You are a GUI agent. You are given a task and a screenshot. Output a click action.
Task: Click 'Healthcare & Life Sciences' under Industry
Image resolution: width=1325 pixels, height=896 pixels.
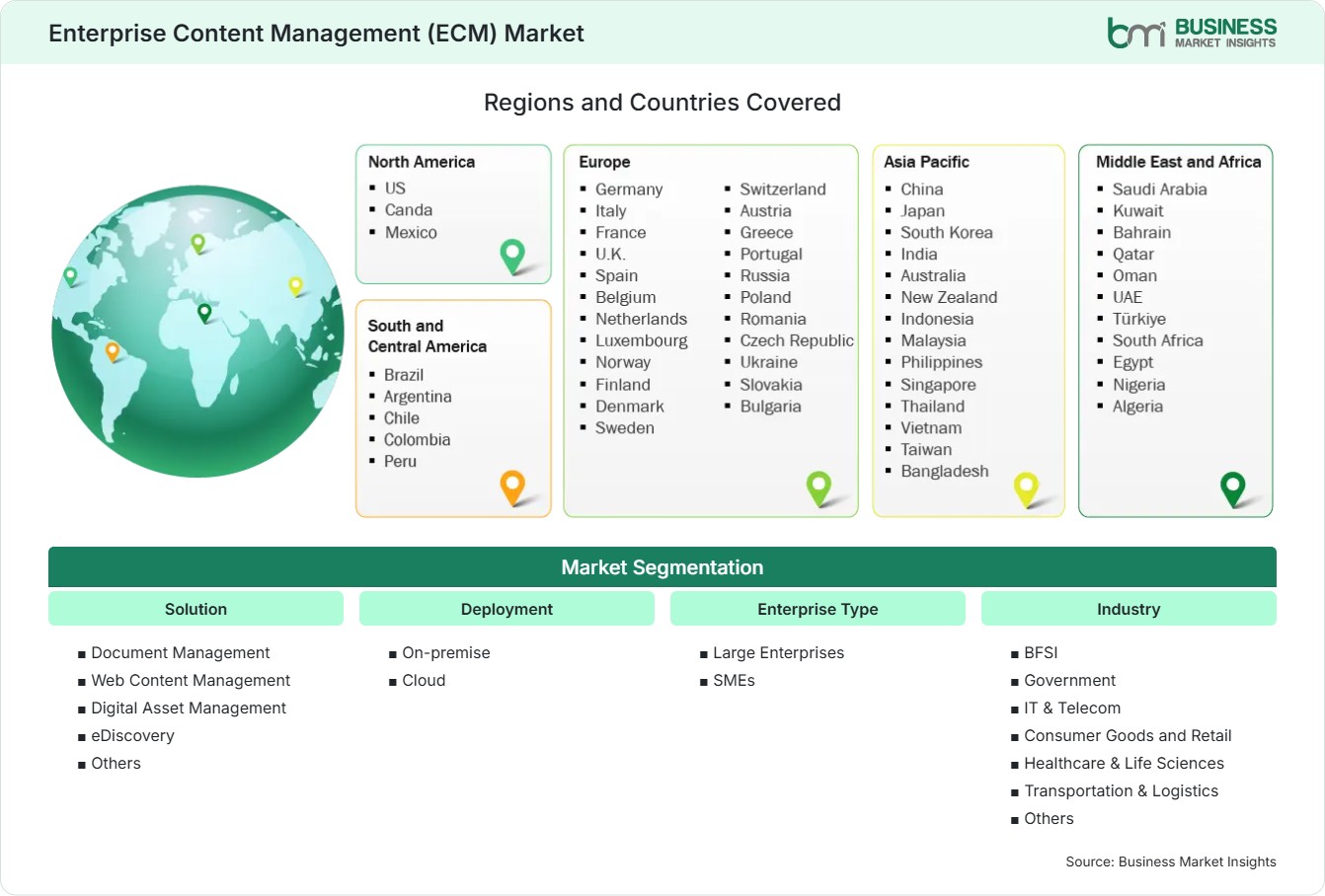[1124, 764]
